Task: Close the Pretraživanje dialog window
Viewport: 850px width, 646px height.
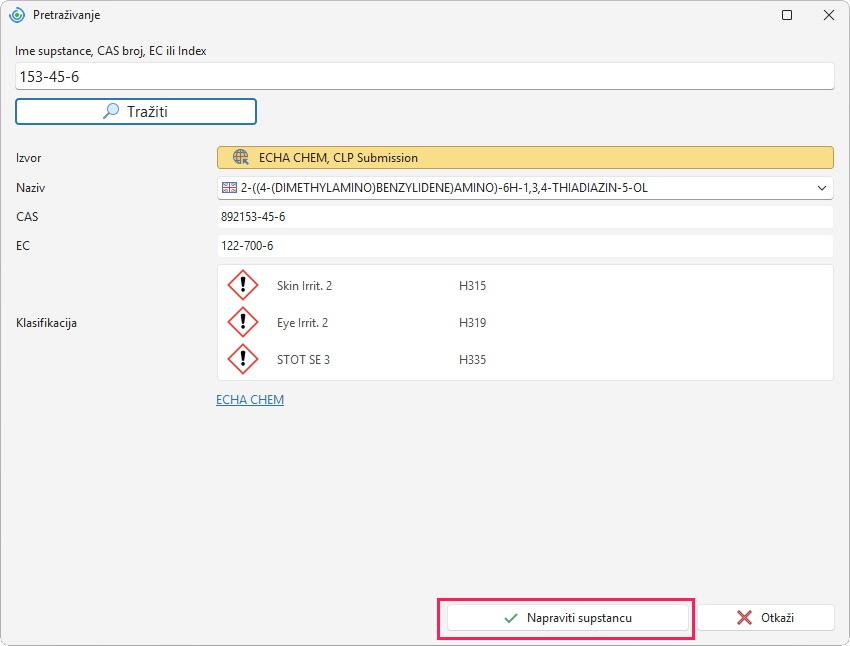Action: pyautogui.click(x=829, y=15)
